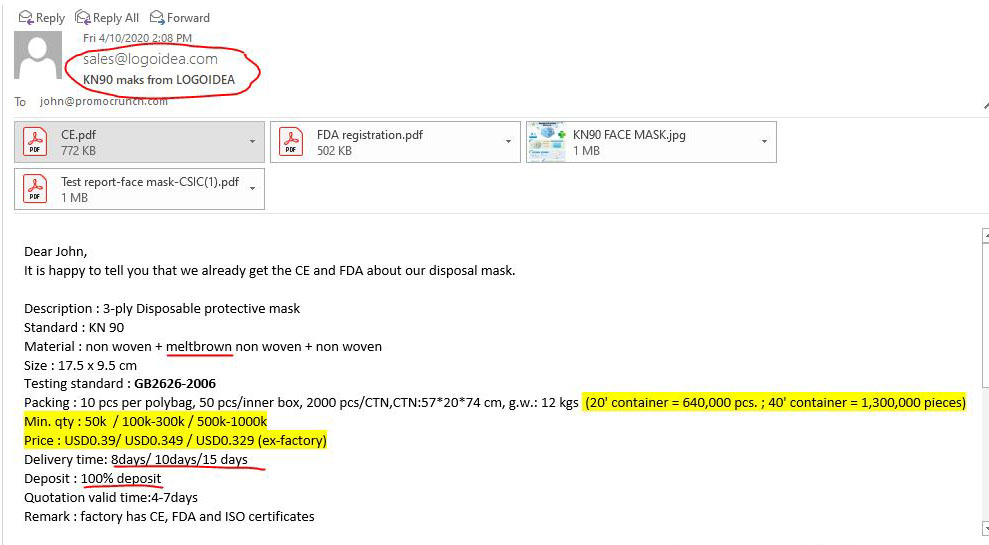
Task: Click the PDF icon of FDA registration.pdf
Action: pos(291,141)
